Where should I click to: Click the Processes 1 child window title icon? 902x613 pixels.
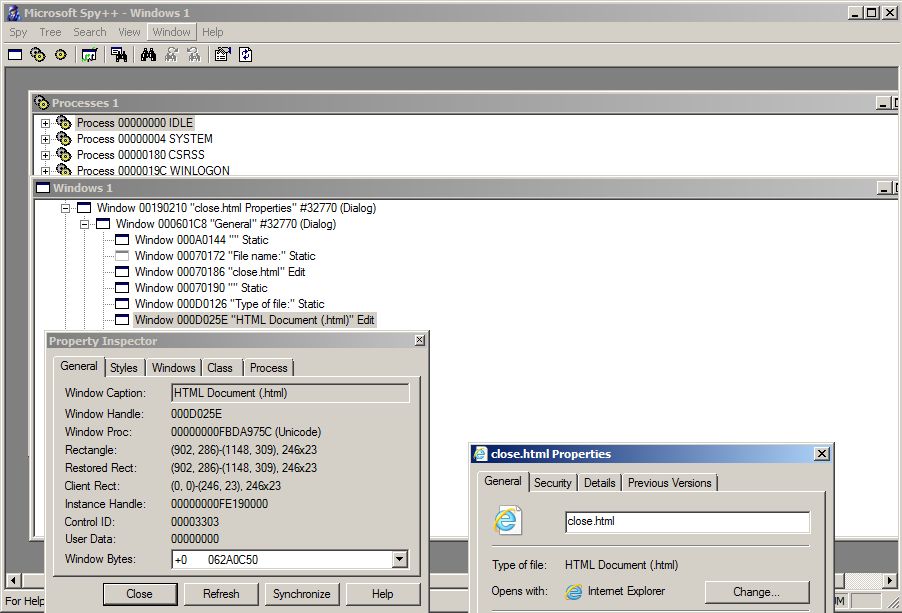pyautogui.click(x=41, y=103)
